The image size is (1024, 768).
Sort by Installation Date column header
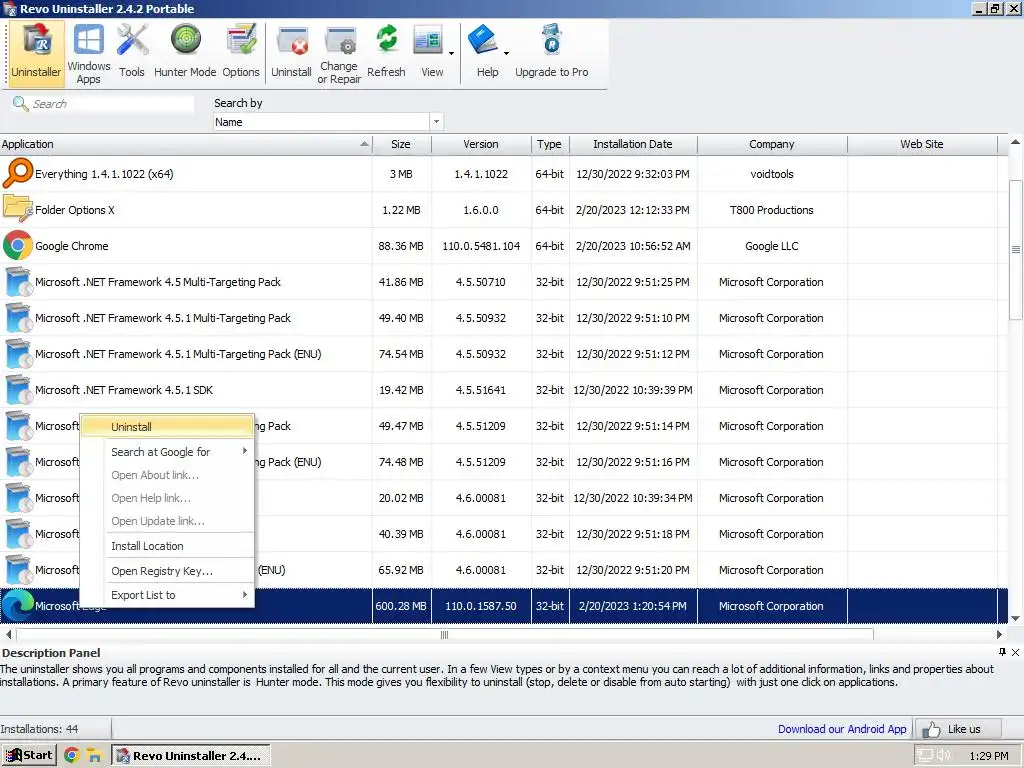click(x=633, y=144)
